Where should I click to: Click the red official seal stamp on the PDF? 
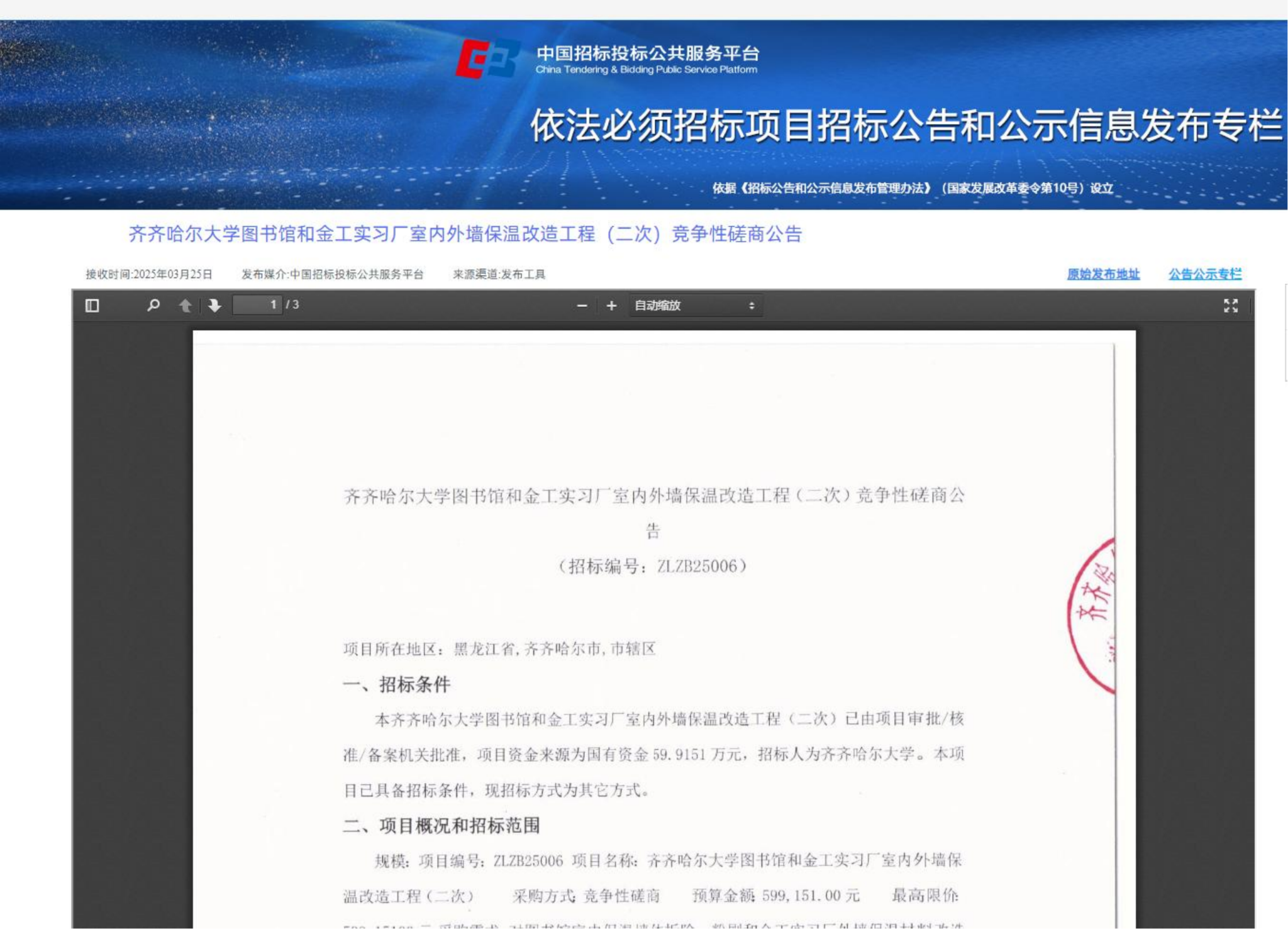coord(1093,616)
